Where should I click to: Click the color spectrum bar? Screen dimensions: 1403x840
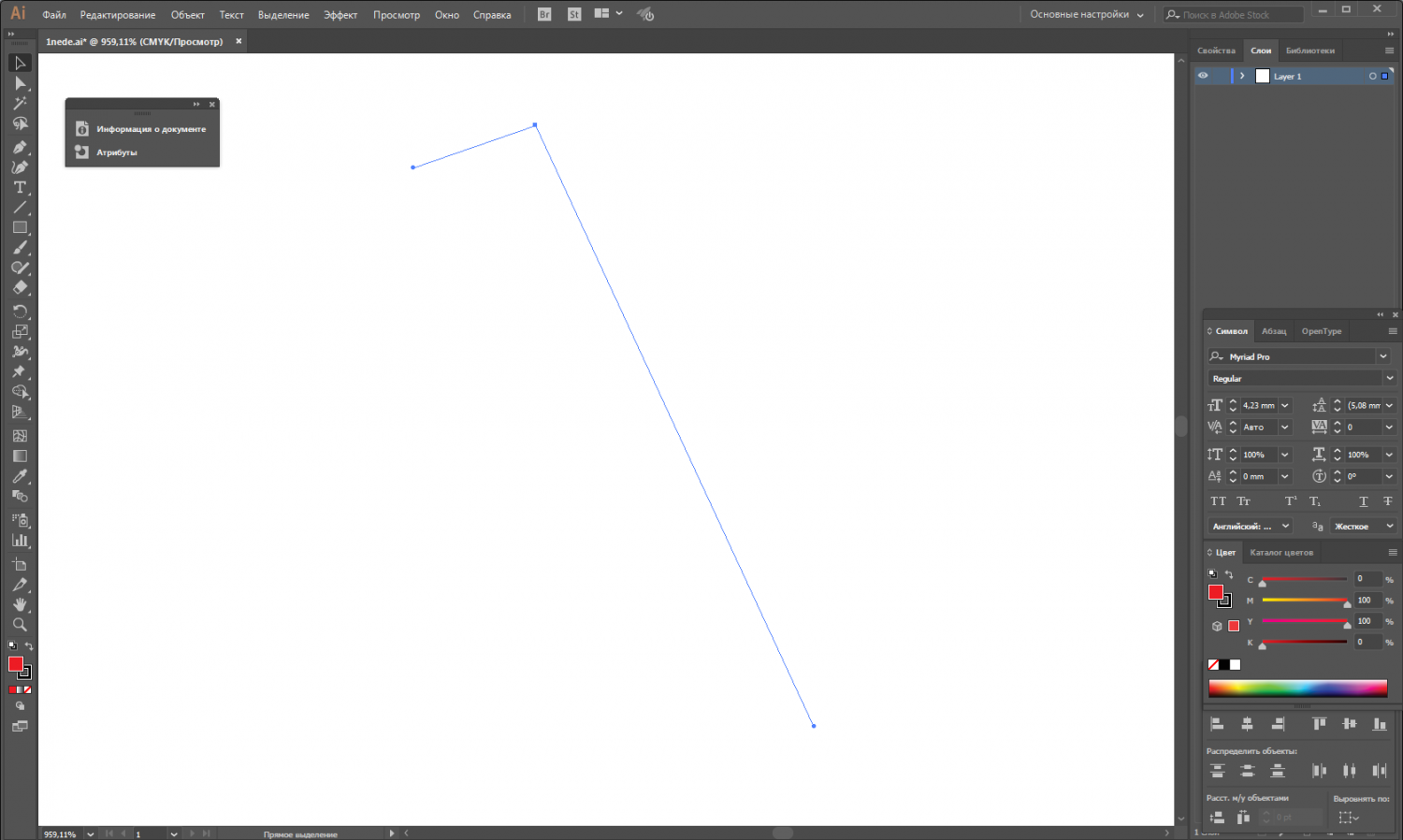(x=1297, y=688)
